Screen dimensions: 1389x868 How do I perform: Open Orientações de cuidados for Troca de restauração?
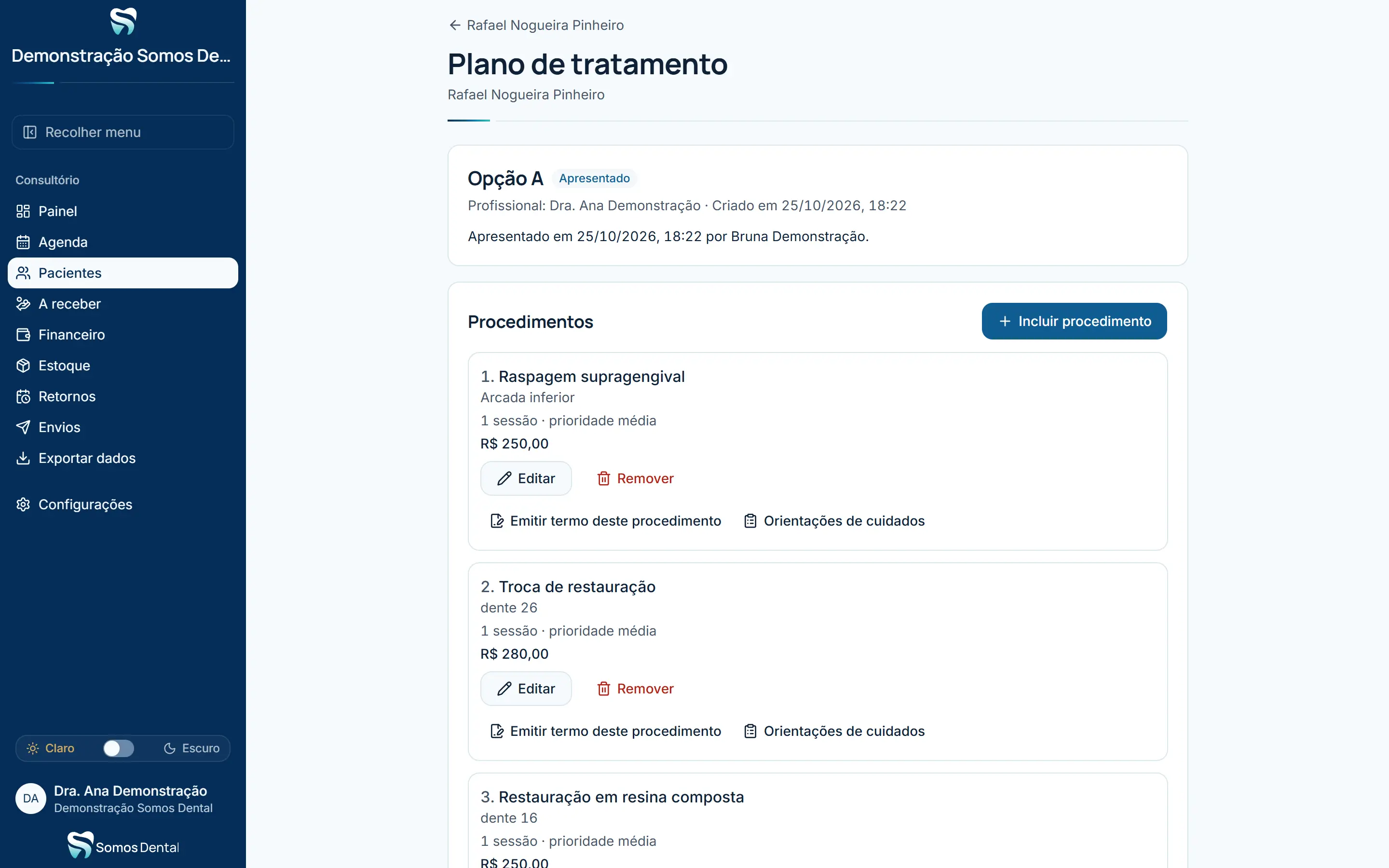click(834, 731)
